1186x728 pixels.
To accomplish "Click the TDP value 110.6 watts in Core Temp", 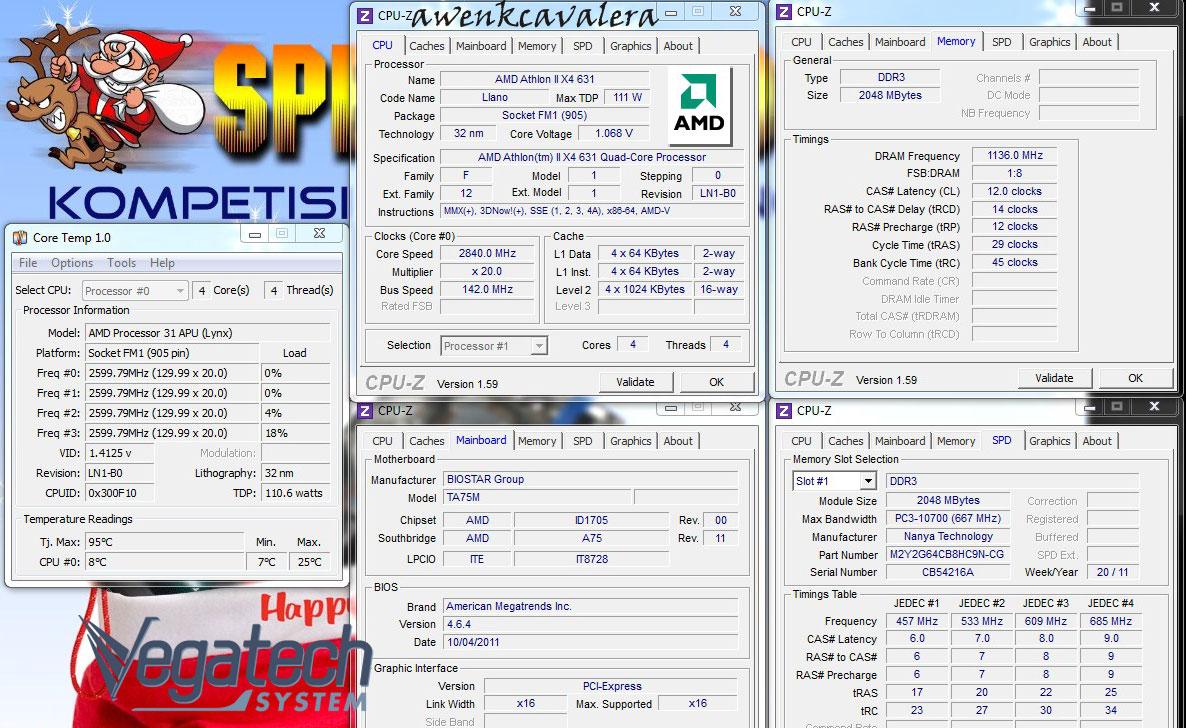I will [x=295, y=493].
